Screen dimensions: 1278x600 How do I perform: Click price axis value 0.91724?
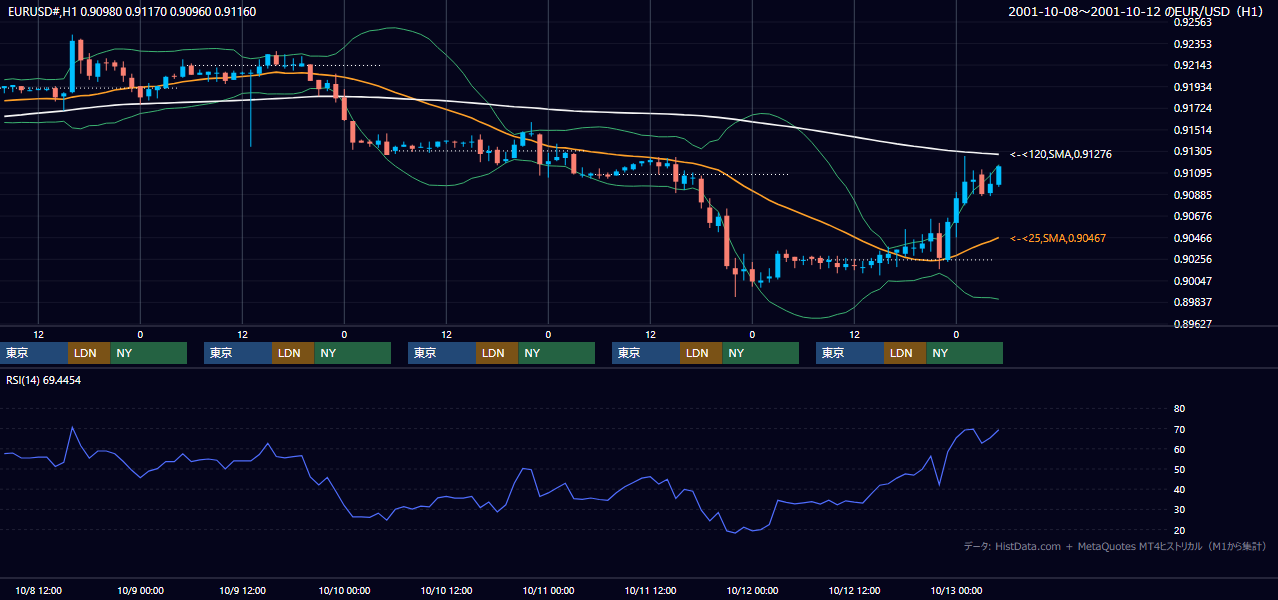tap(1192, 108)
